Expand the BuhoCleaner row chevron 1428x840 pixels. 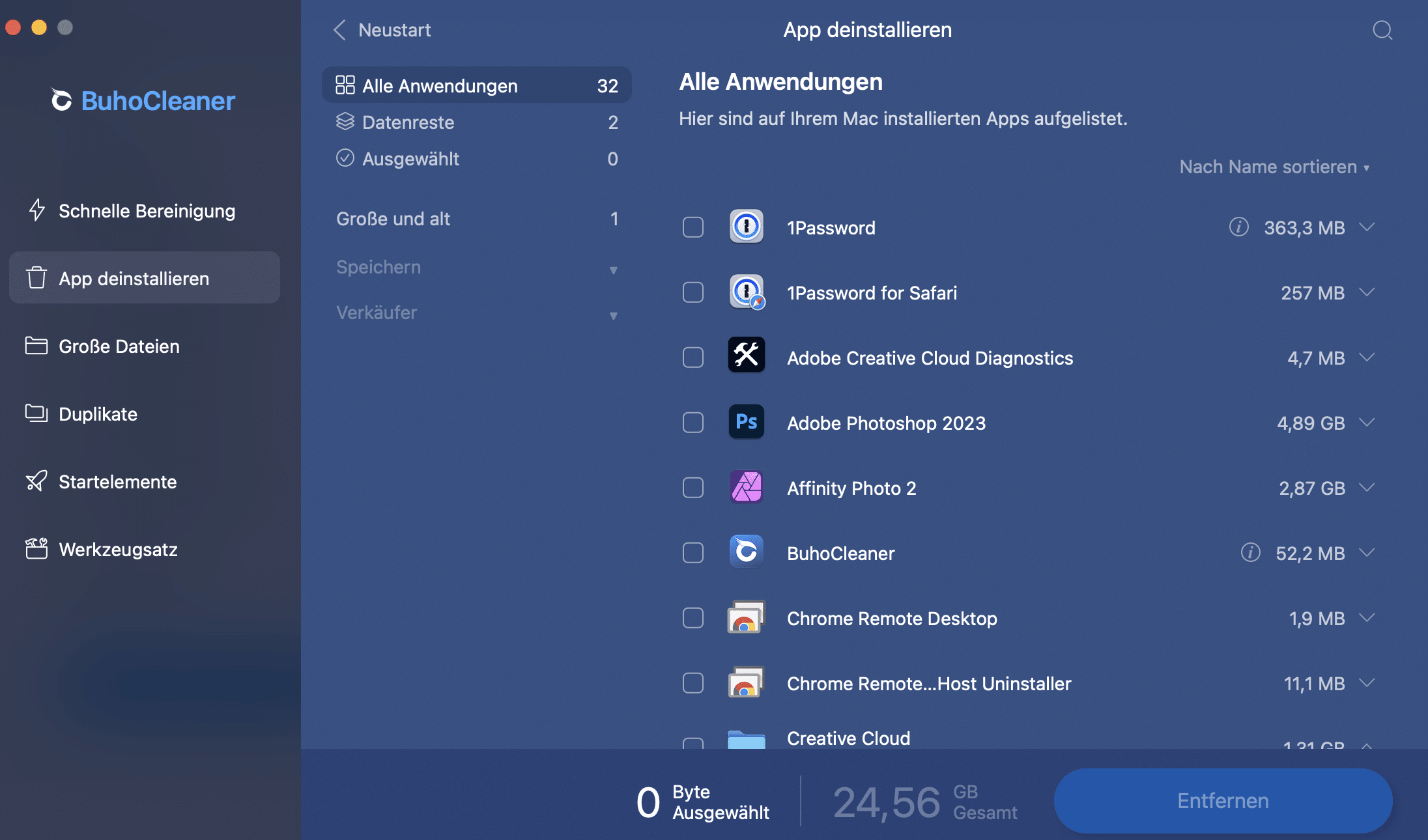tap(1367, 552)
